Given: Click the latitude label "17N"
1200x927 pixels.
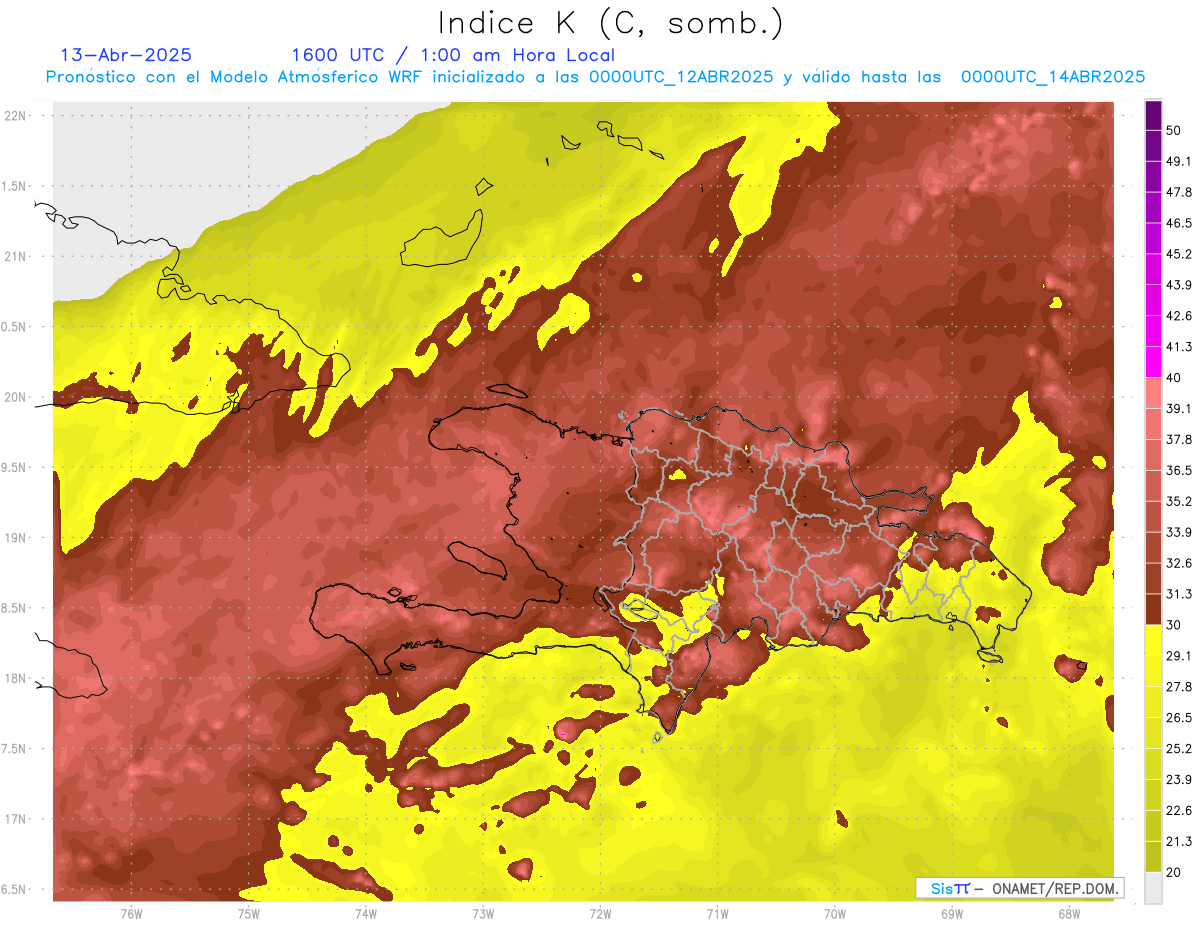Looking at the screenshot, I should point(16,819).
